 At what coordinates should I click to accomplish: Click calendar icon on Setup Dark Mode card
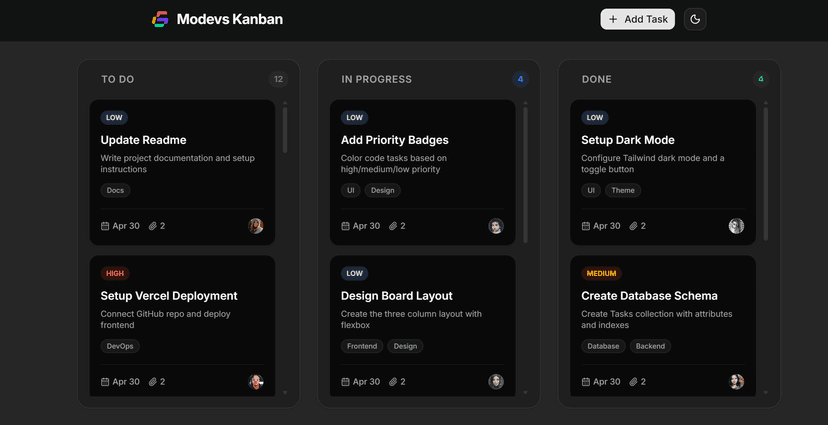point(586,226)
